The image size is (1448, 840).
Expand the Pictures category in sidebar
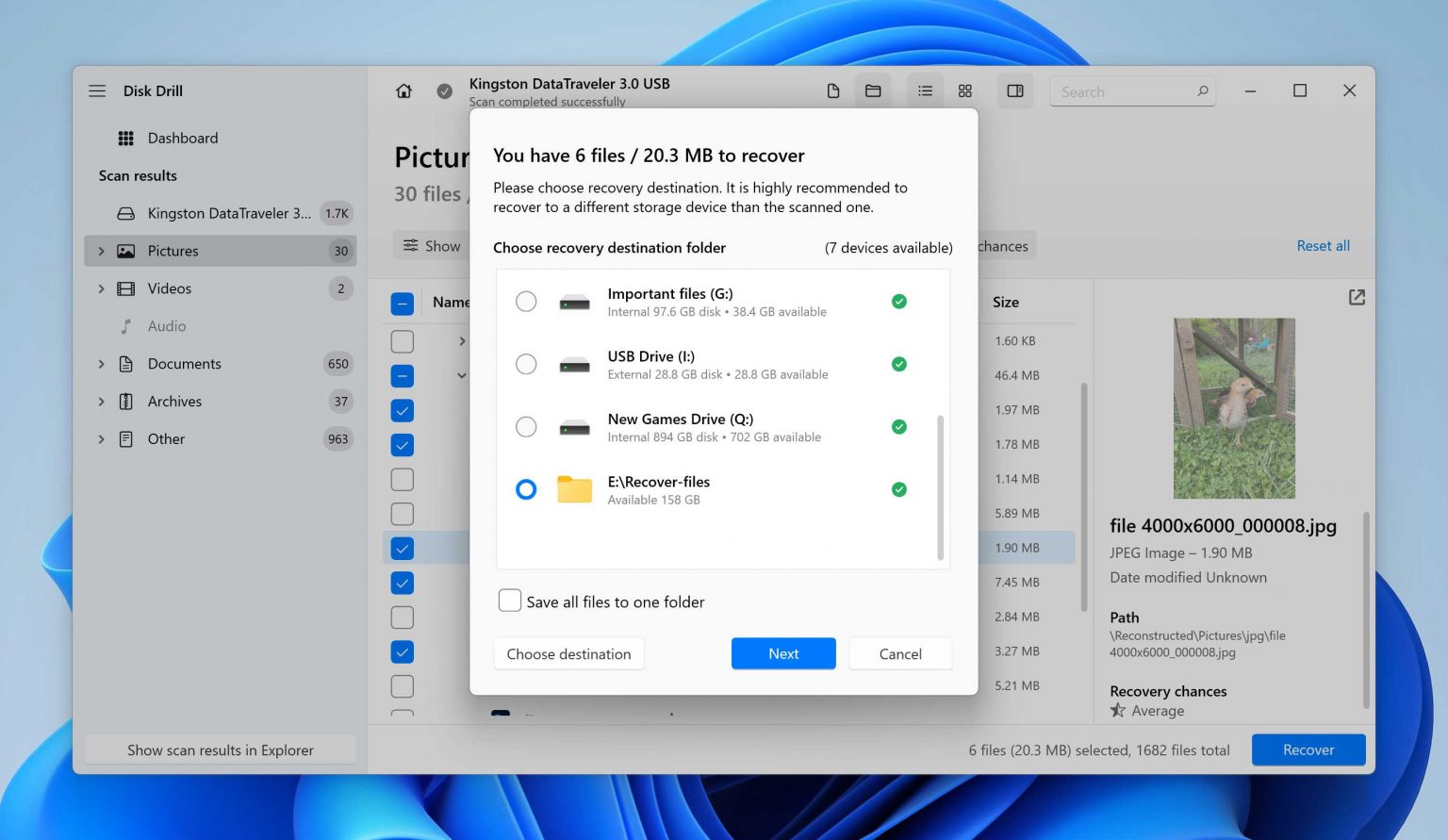tap(101, 251)
